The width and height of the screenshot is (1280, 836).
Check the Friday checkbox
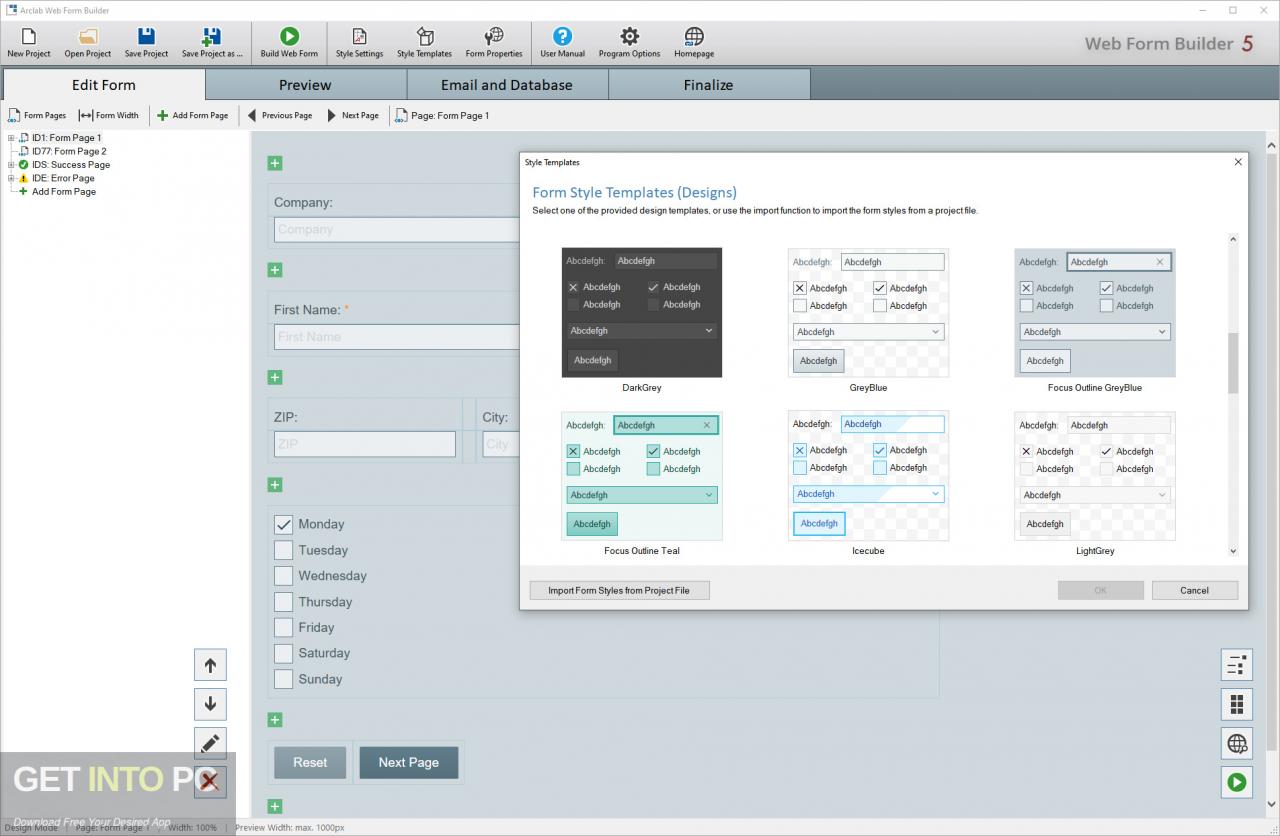tap(283, 628)
